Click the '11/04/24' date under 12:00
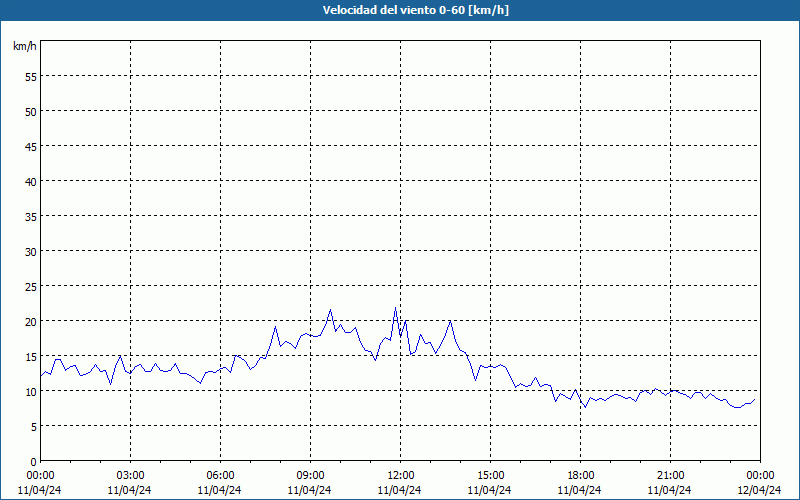Viewport: 800px width, 500px height. click(399, 490)
